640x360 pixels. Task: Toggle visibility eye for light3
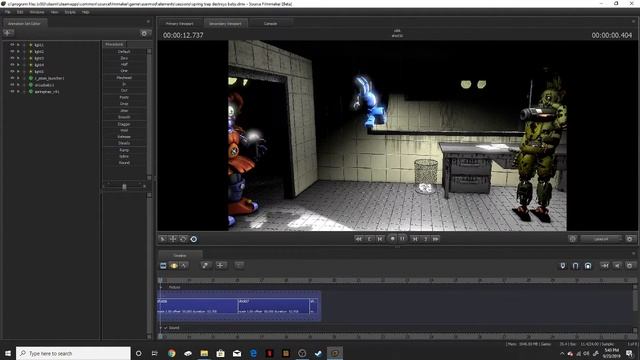coord(12,58)
